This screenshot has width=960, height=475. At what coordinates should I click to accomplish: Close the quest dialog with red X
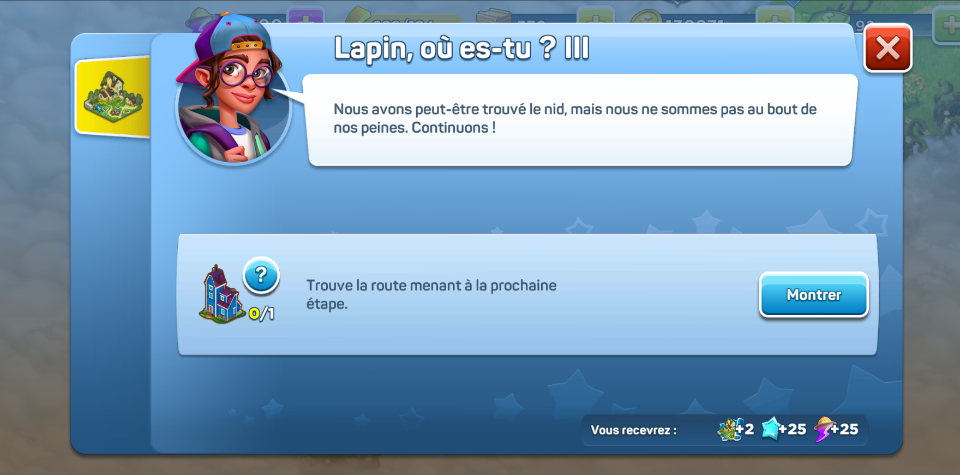[x=887, y=48]
